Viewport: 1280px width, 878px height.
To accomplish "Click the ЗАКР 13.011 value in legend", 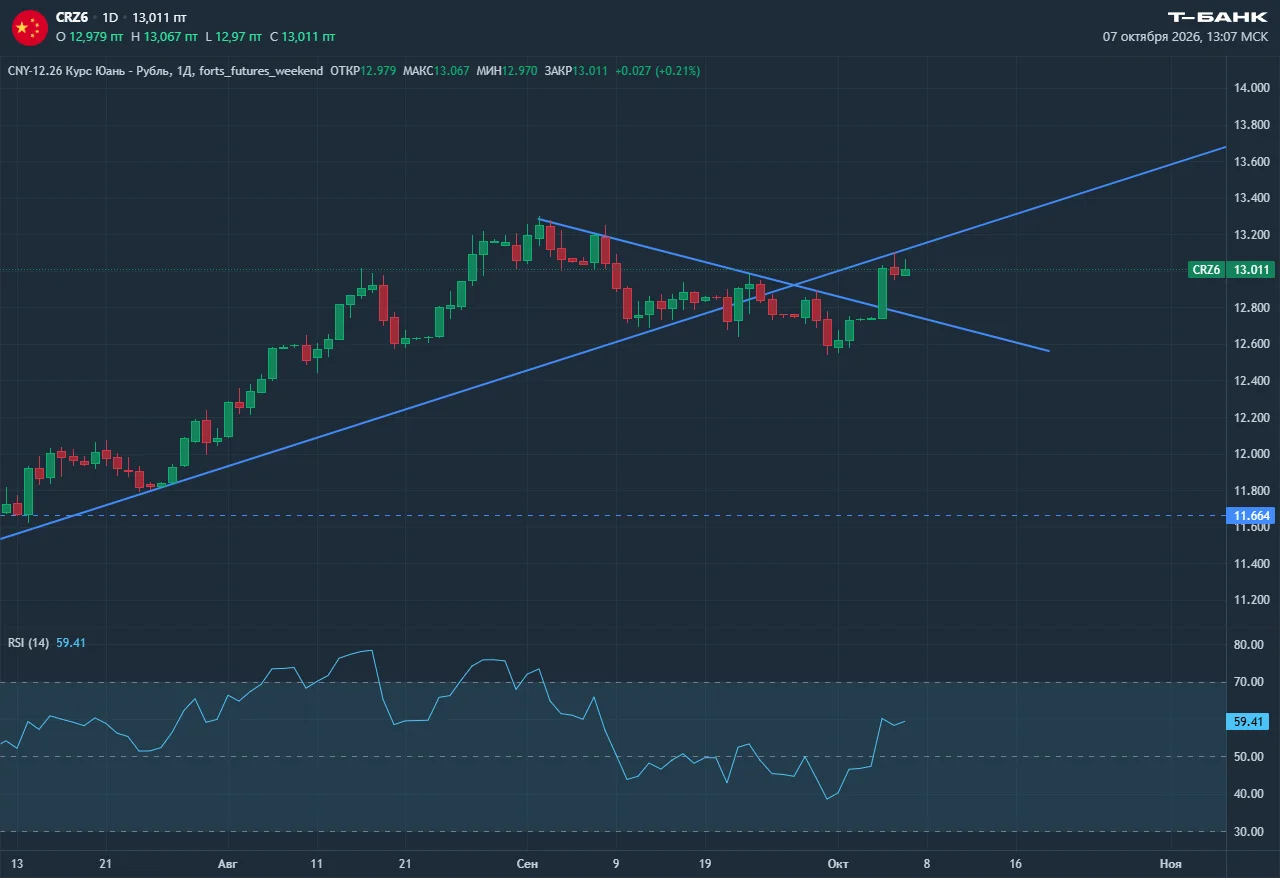I will click(577, 71).
